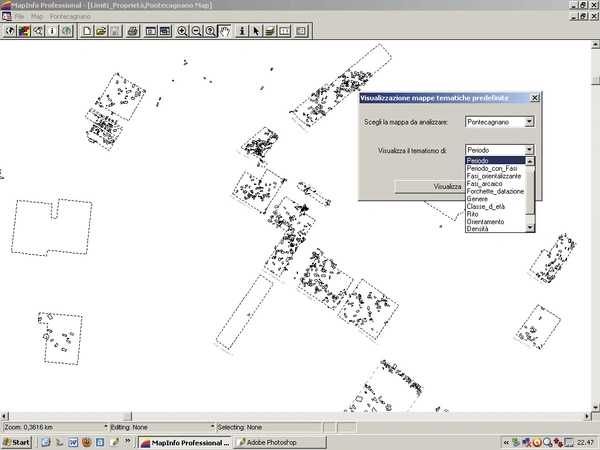Activate the hand Grabber pan tool
The image size is (600, 450).
pyautogui.click(x=224, y=31)
